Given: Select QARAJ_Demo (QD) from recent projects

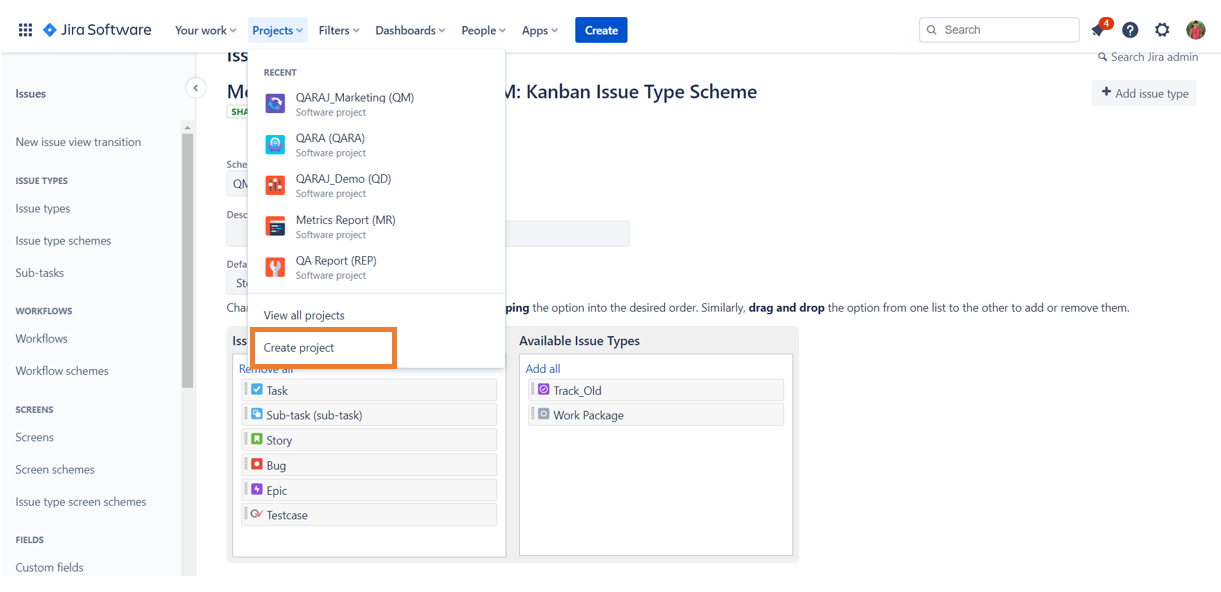Looking at the screenshot, I should coord(376,186).
